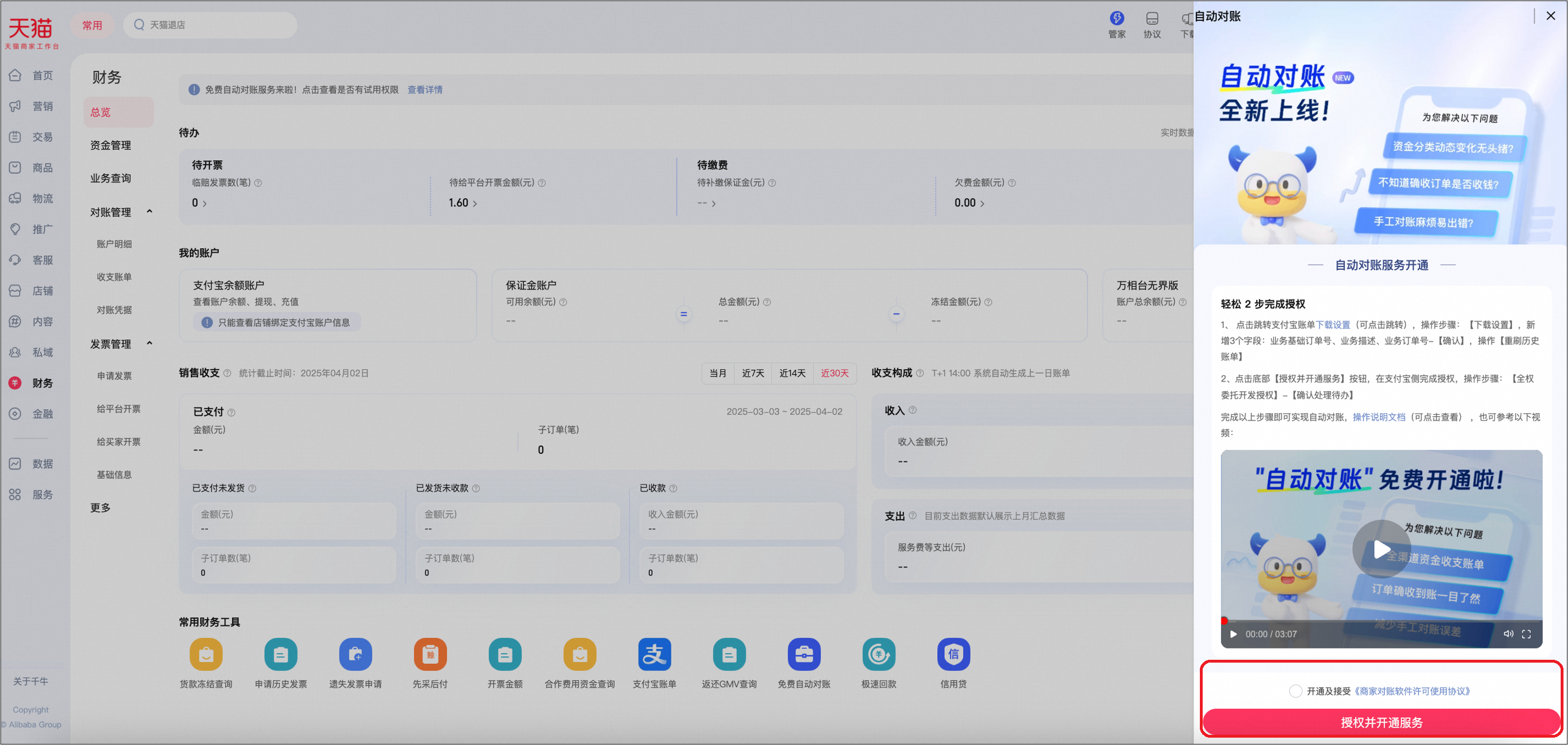Screen dimensions: 1568x745
Task: Open 业务查询 in the finance menu
Action: click(111, 178)
